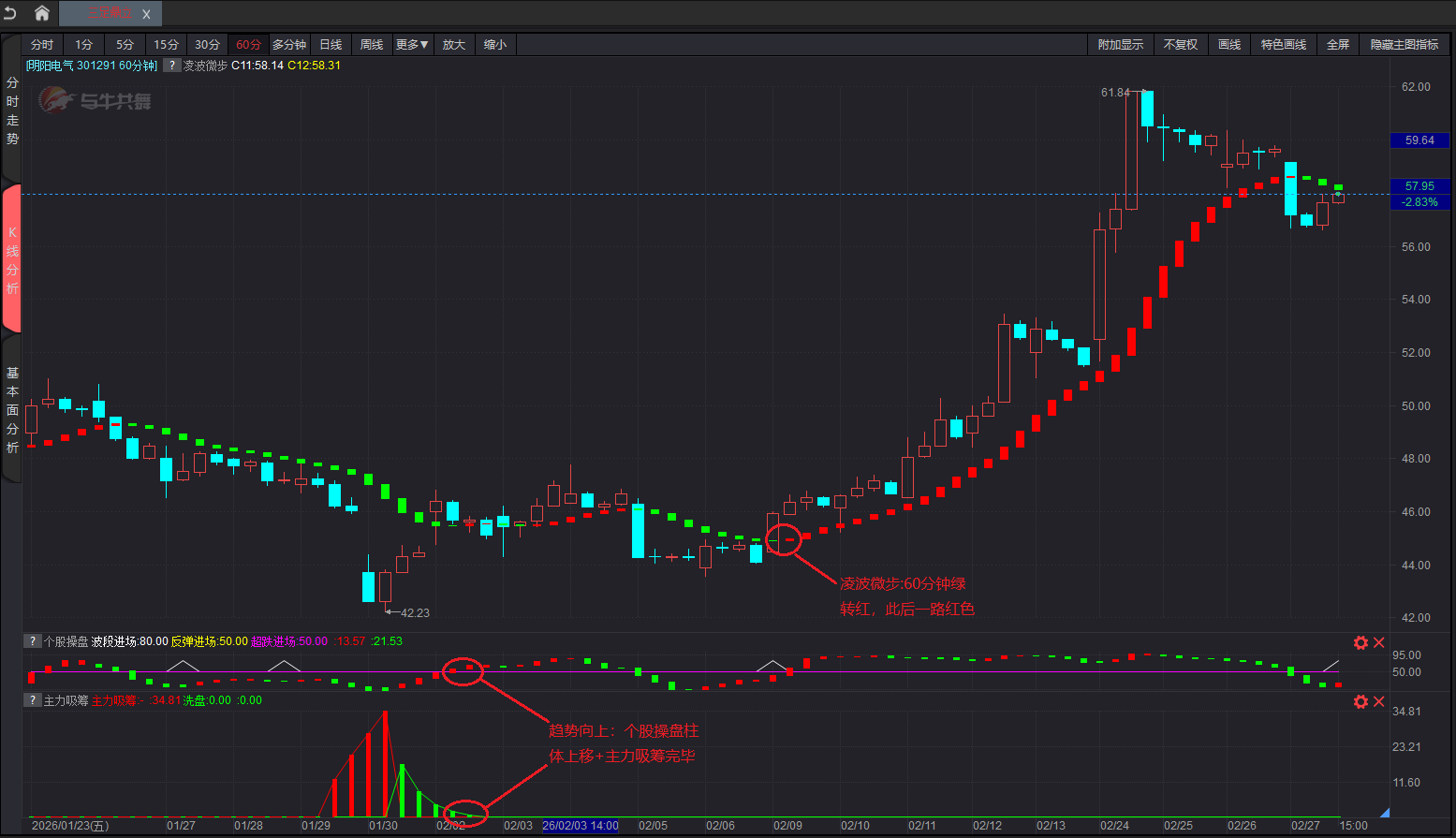
Task: Expand the 更多 periods dropdown
Action: pos(412,45)
